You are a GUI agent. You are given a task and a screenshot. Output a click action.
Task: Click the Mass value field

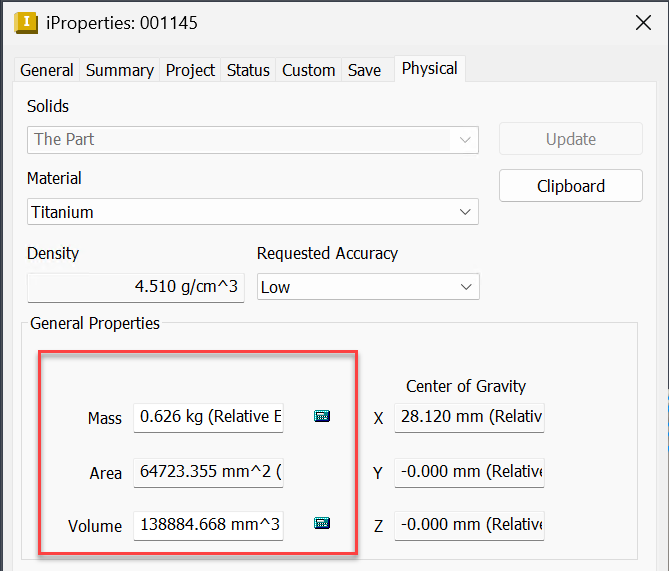click(x=208, y=417)
